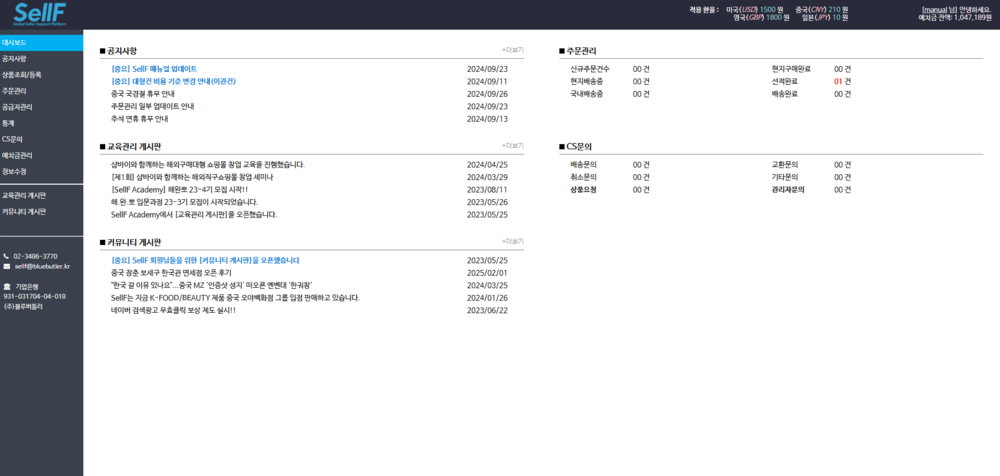This screenshot has width=1000, height=476.
Task: Click the 미국(USD) 1500 원 exchange rate
Action: click(755, 10)
